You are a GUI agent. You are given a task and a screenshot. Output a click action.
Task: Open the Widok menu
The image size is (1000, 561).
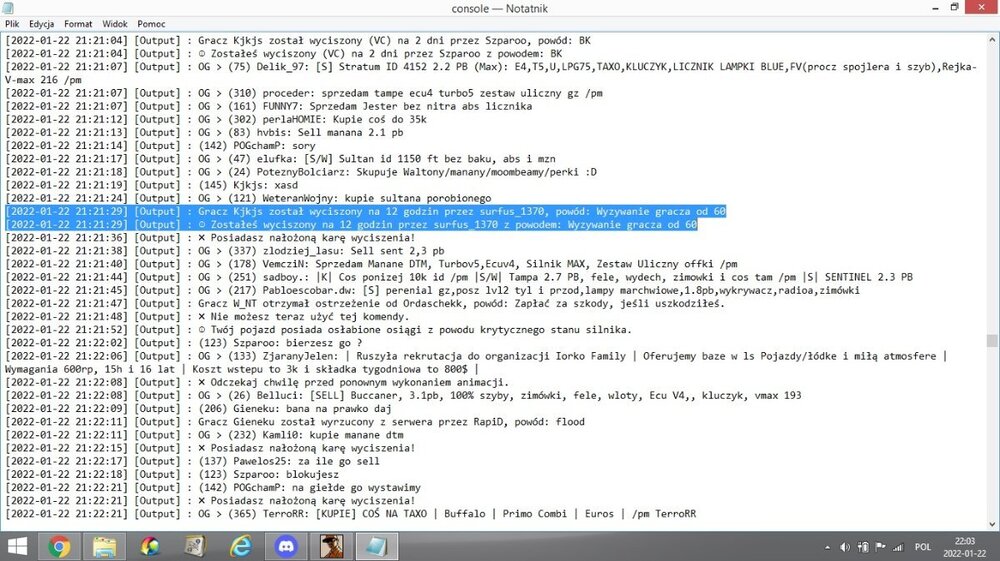pyautogui.click(x=115, y=24)
